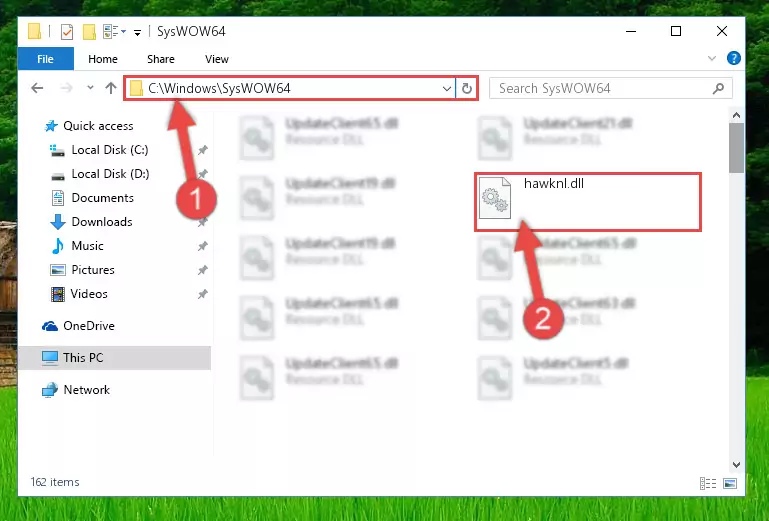This screenshot has width=769, height=521.
Task: Click the pin icon next to Pictures
Action: (203, 270)
